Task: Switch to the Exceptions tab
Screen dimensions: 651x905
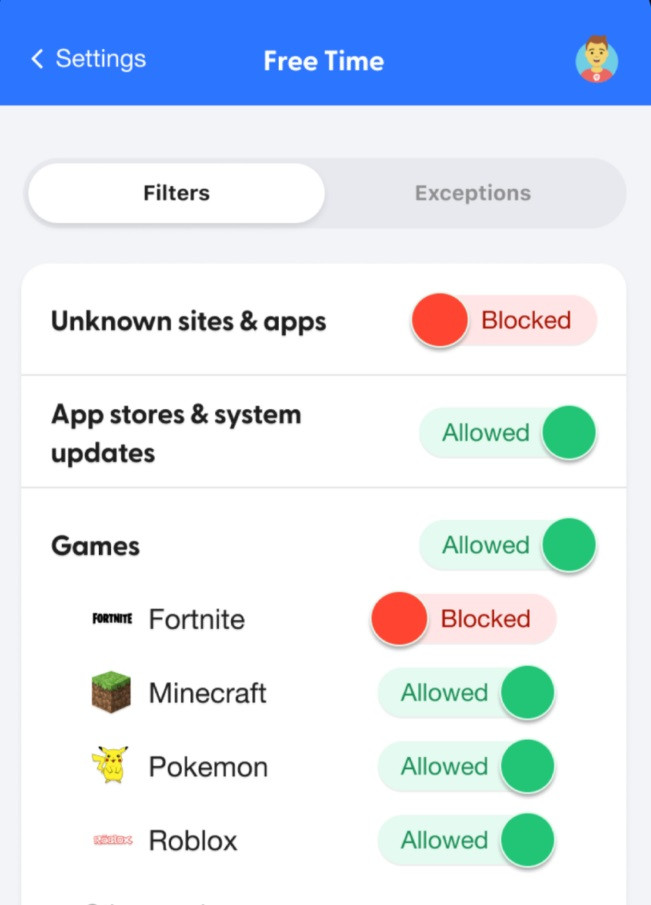Action: click(x=473, y=193)
